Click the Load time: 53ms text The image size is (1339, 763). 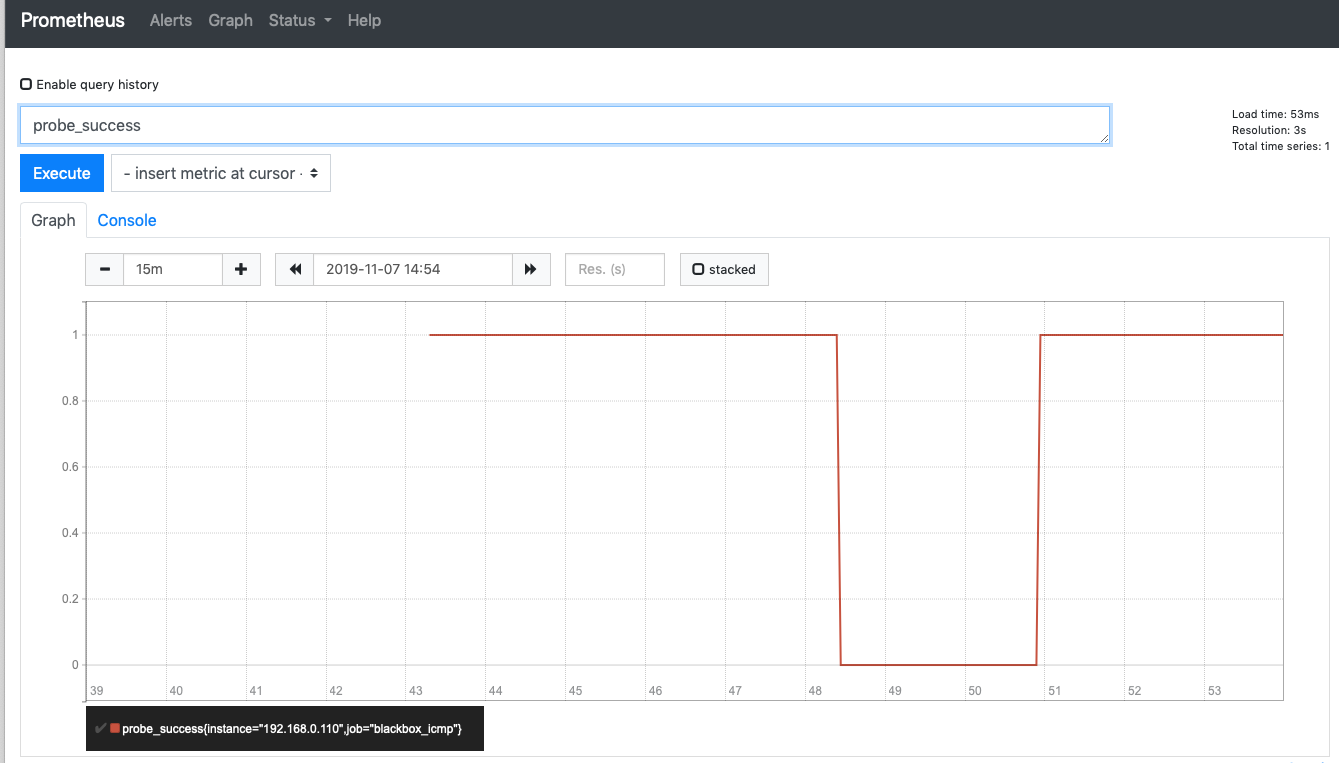click(1276, 115)
